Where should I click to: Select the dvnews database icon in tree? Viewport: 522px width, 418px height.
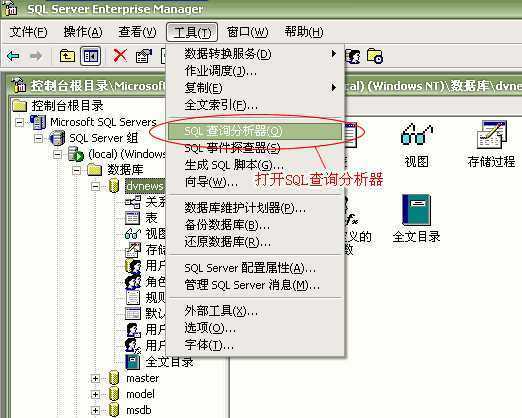(x=114, y=186)
